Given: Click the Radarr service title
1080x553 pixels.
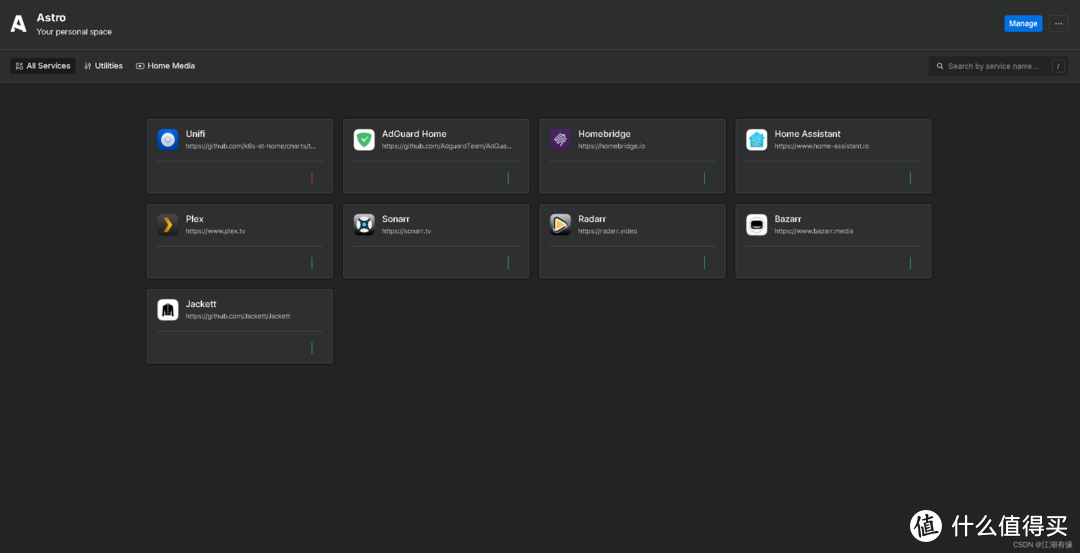Looking at the screenshot, I should tap(592, 219).
